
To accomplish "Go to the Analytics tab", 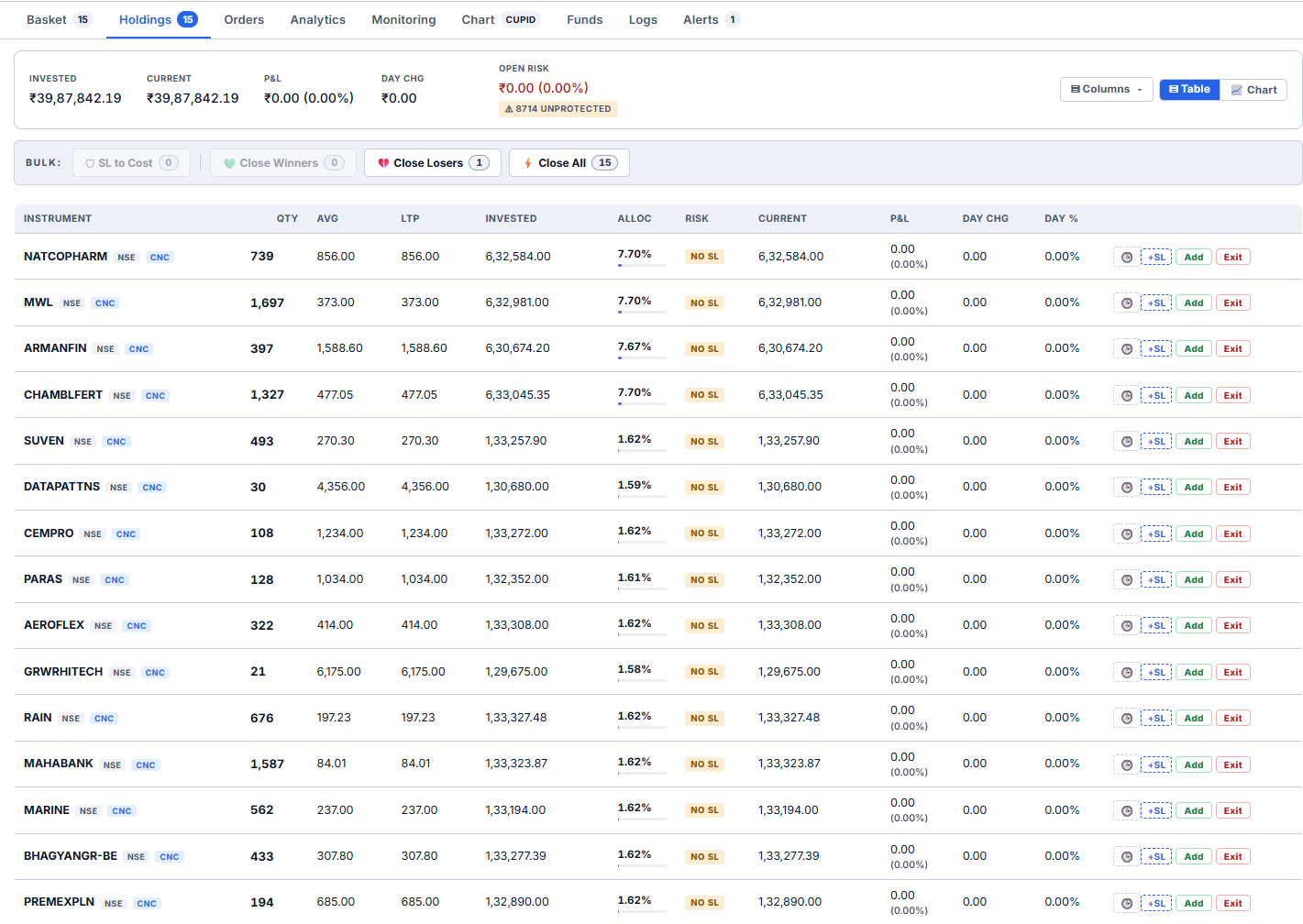I will pyautogui.click(x=318, y=20).
